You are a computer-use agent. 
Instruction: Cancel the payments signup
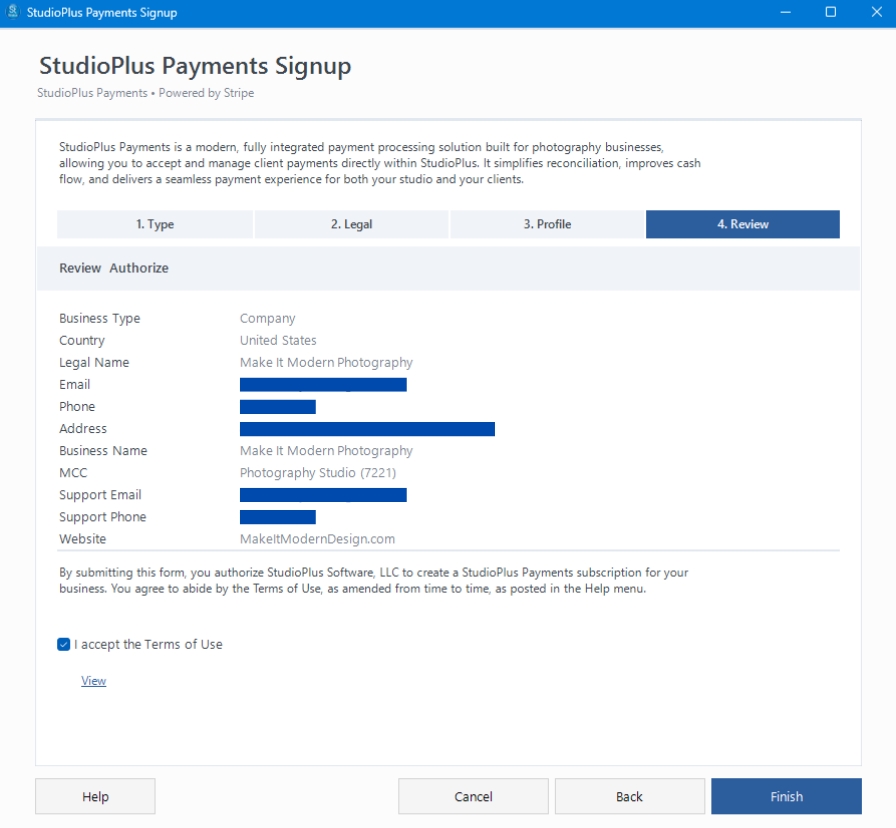(473, 797)
